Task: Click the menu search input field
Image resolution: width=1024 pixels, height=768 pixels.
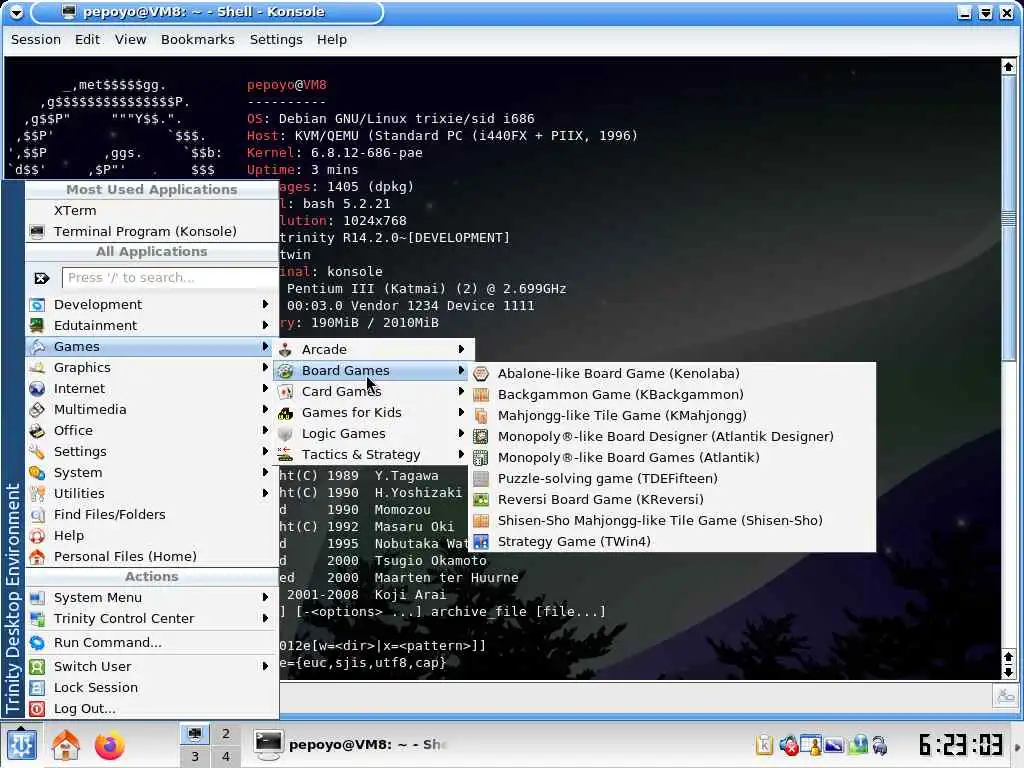Action: coord(170,278)
